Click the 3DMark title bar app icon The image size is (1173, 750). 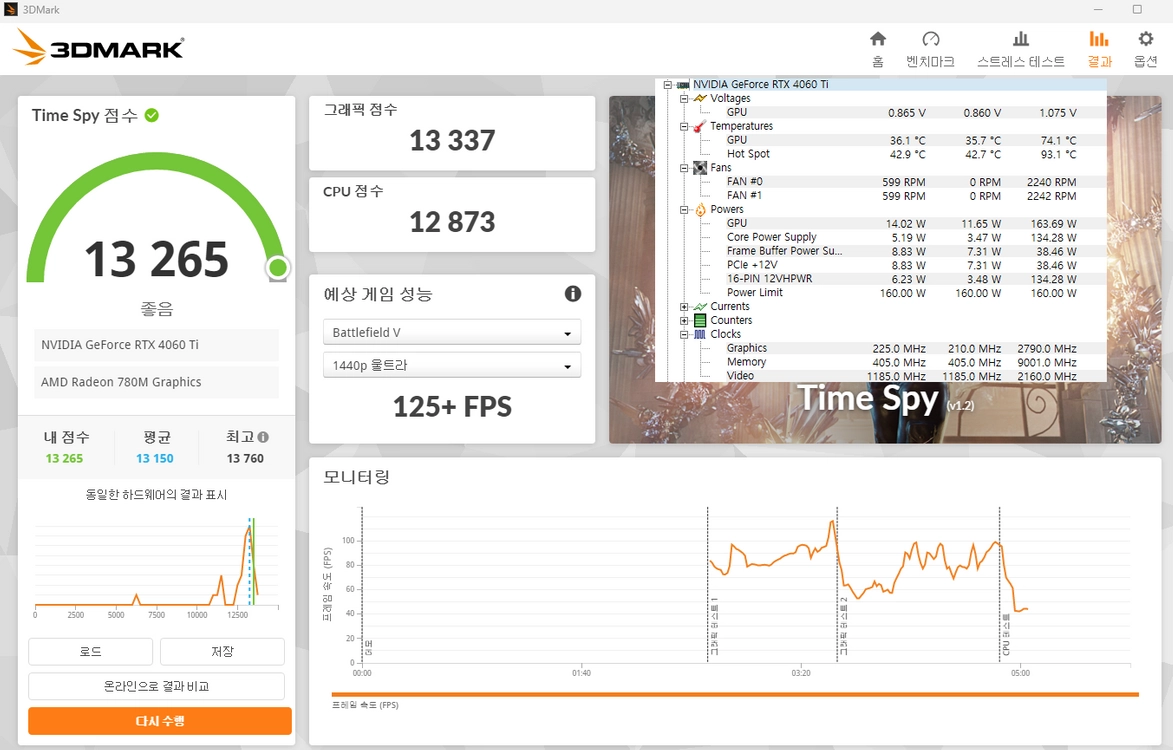(10, 10)
